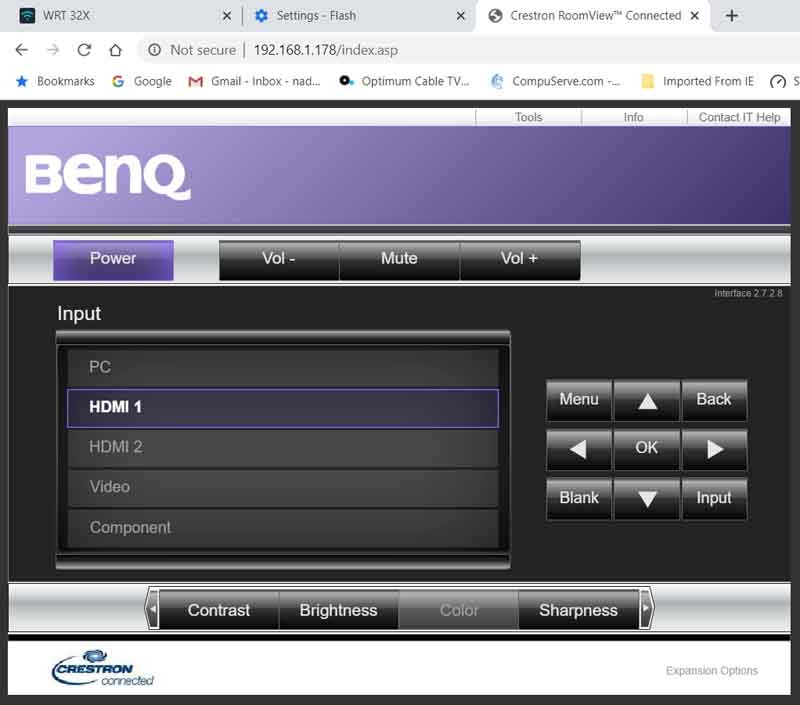
Task: Open Expansion Options link
Action: pyautogui.click(x=711, y=670)
